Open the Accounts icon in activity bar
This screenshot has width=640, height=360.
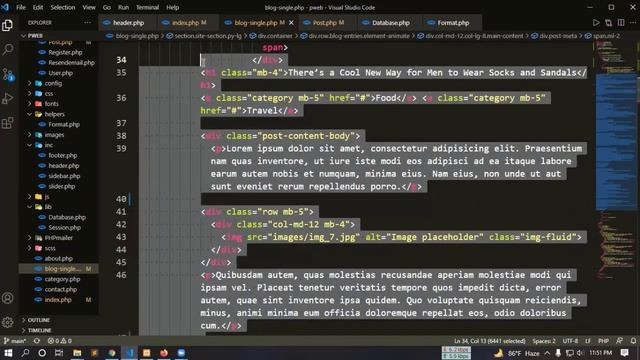tap(7, 298)
